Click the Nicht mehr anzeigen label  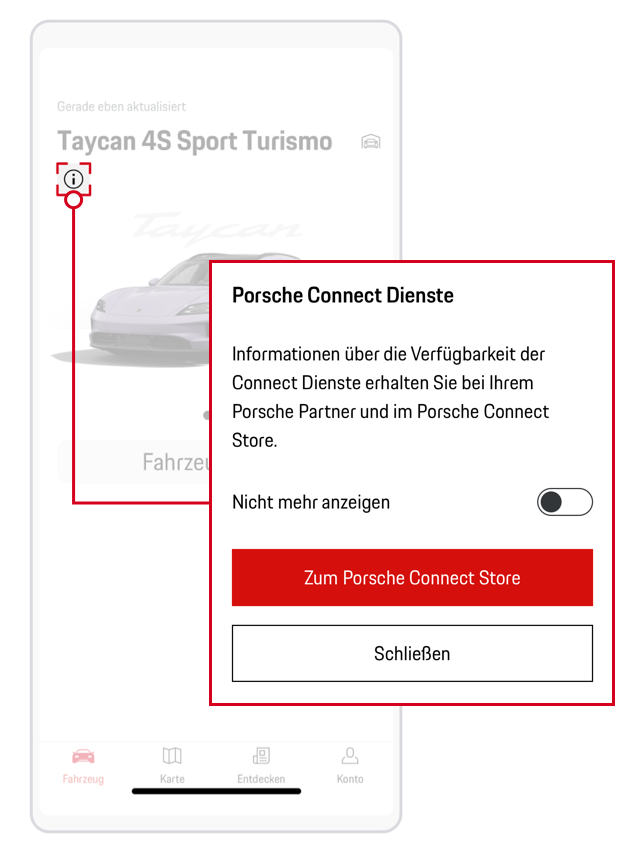tap(311, 502)
